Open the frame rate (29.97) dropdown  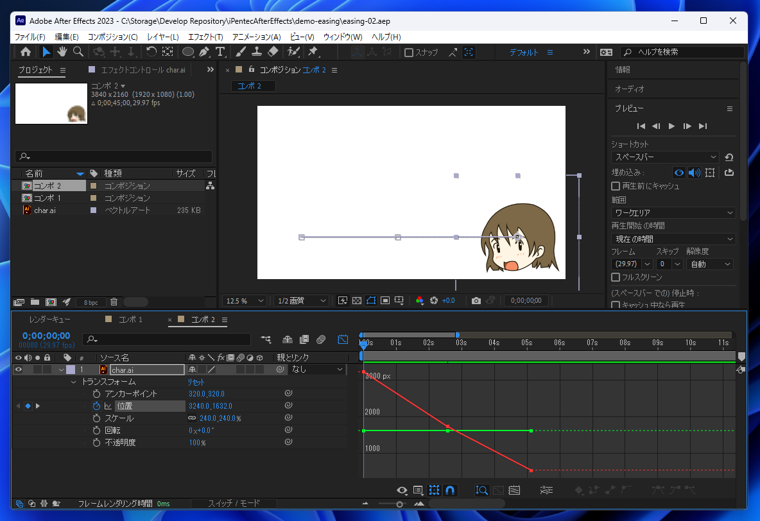tap(632, 264)
